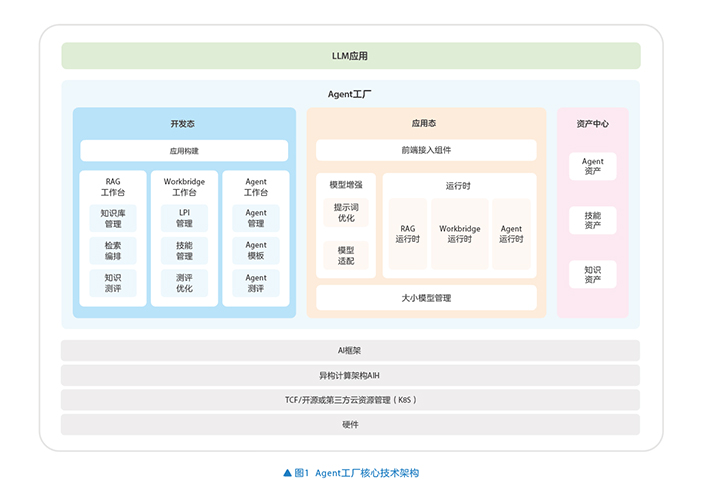This screenshot has width=708, height=500.
Task: Select the 应用构建 box
Action: pyautogui.click(x=184, y=151)
